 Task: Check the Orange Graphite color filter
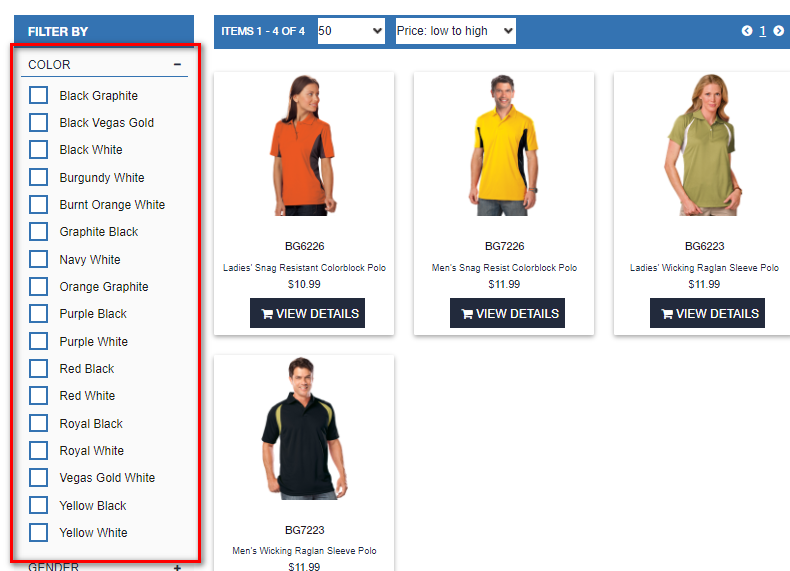pyautogui.click(x=38, y=287)
